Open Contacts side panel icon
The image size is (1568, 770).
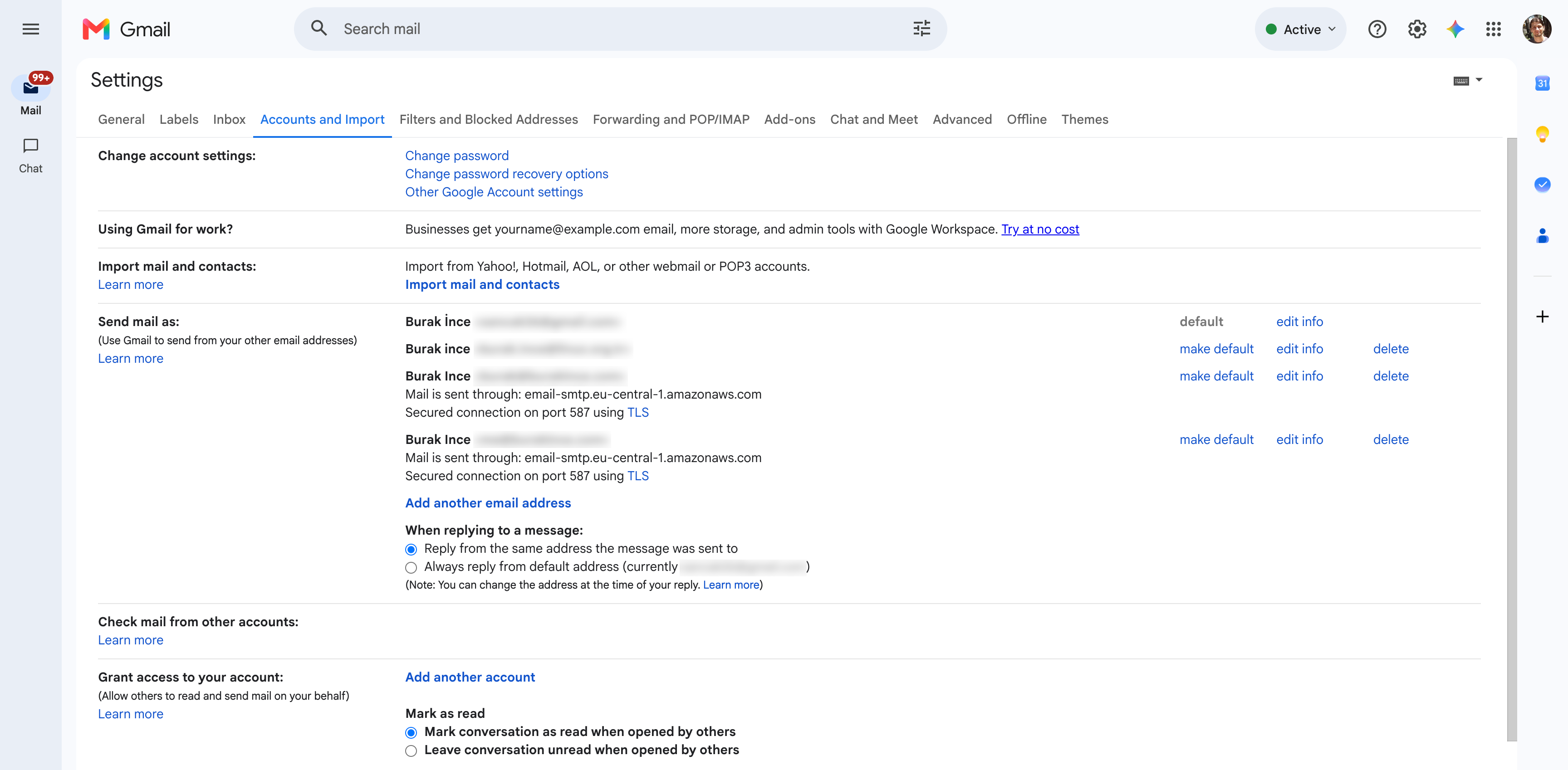coord(1542,235)
